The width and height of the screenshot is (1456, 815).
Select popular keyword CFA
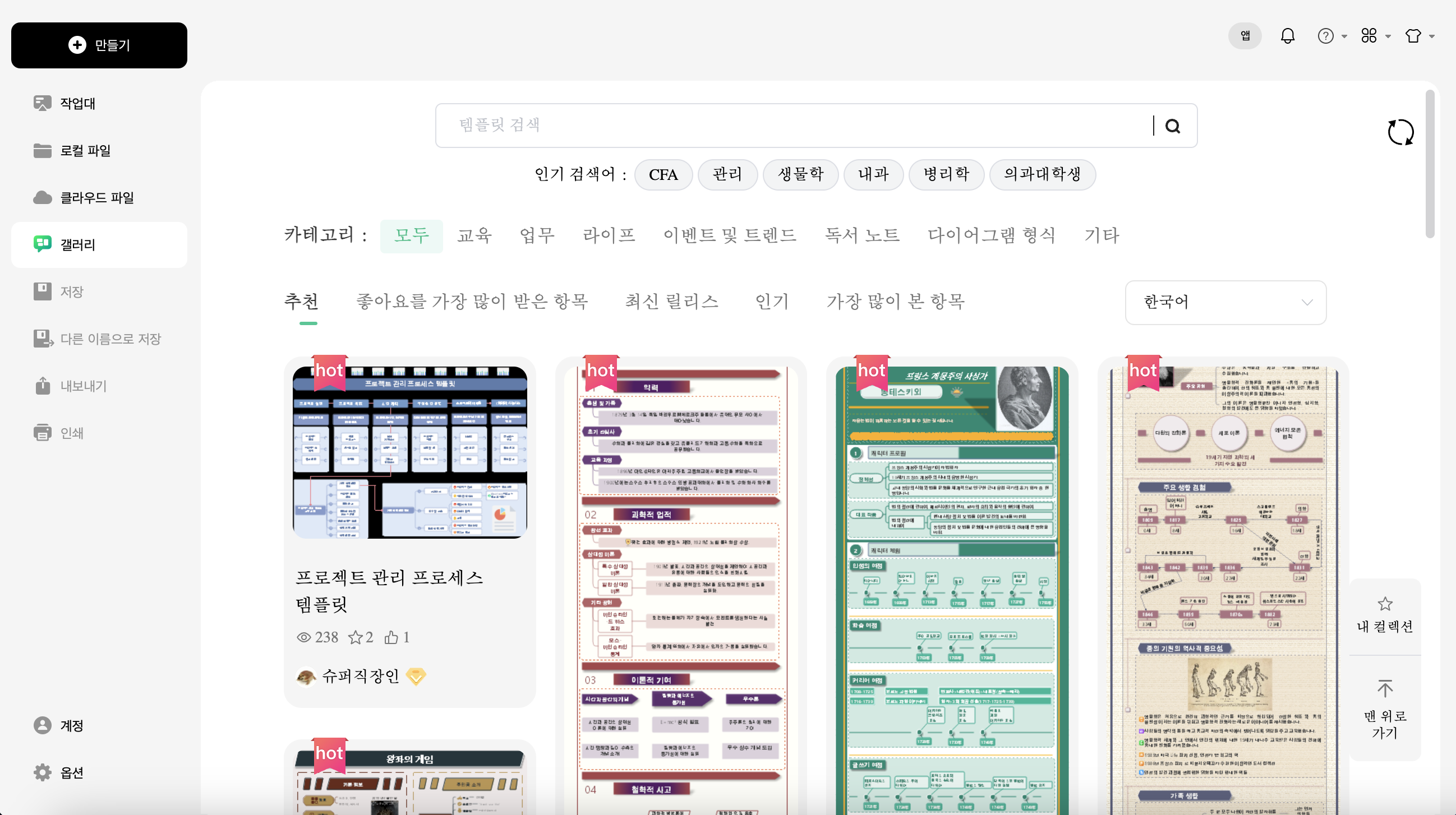pyautogui.click(x=663, y=174)
